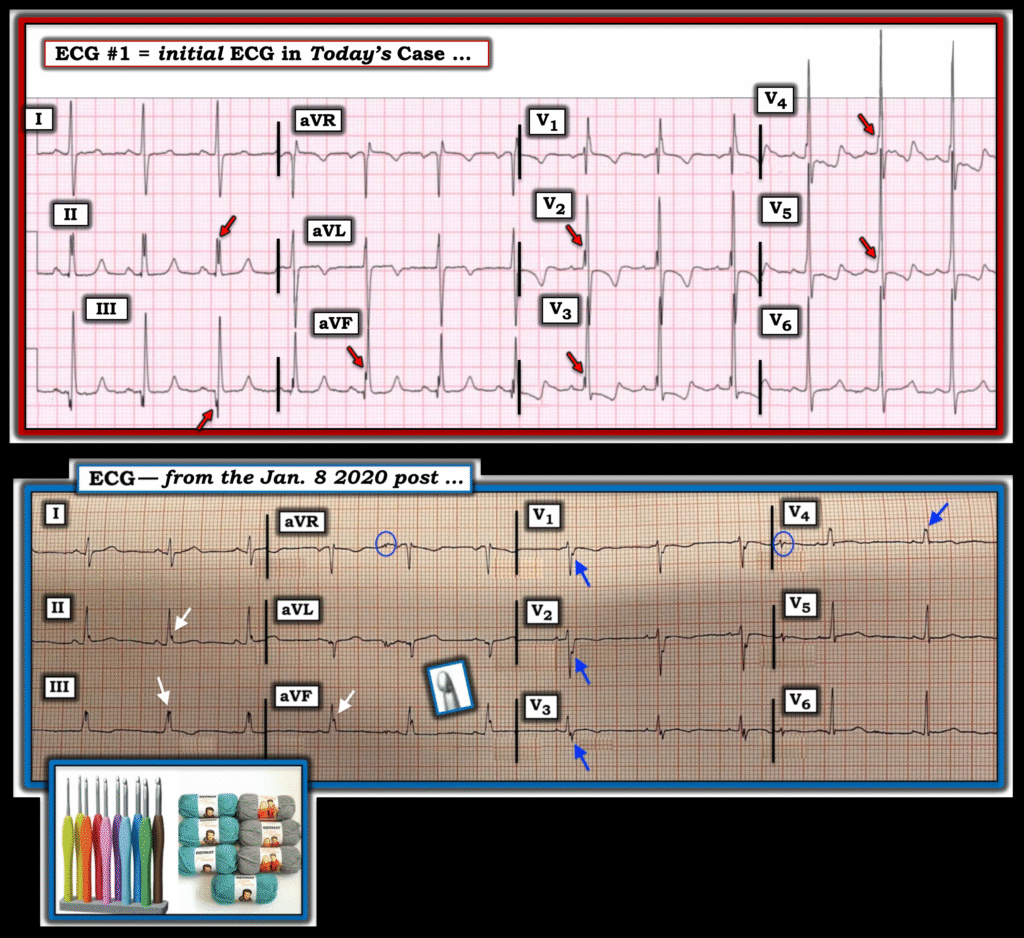Click the blue arrow at the far right of lead V4

938,515
